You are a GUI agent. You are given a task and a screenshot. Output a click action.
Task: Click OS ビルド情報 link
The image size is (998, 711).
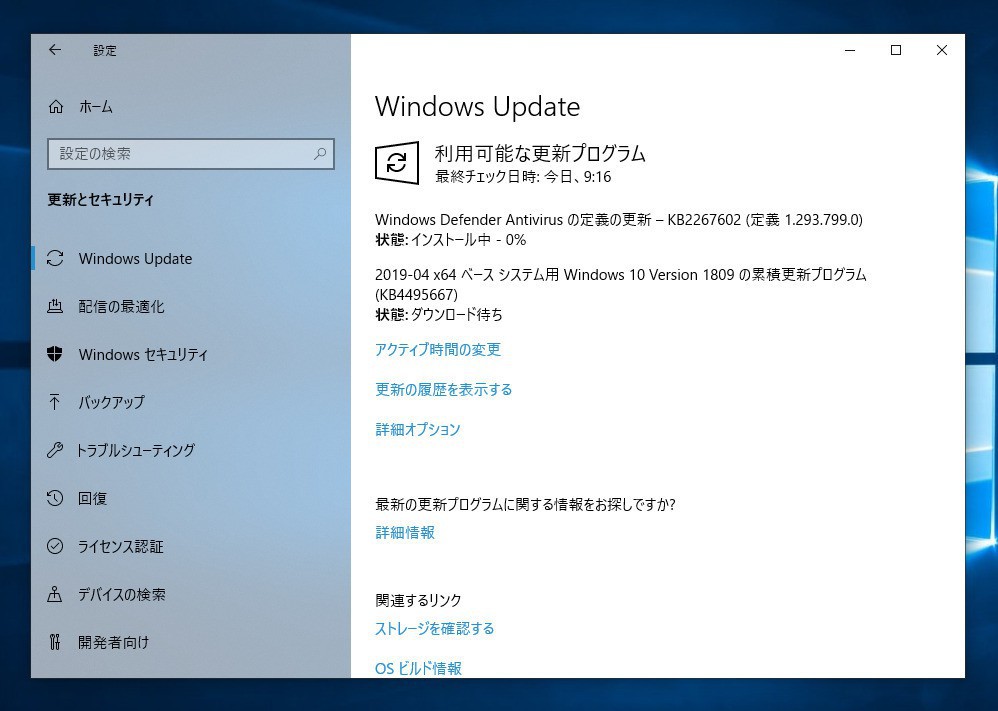pos(418,668)
